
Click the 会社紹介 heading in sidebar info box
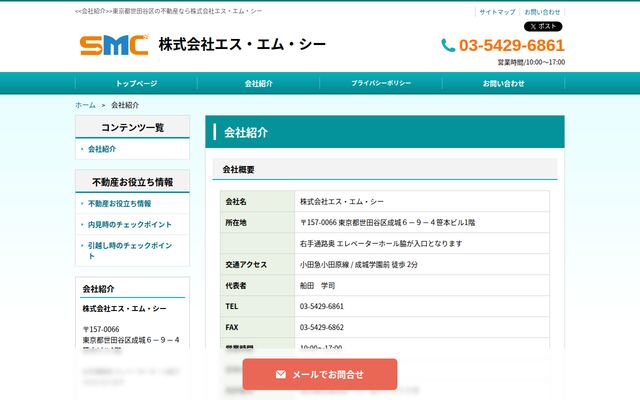tap(98, 289)
